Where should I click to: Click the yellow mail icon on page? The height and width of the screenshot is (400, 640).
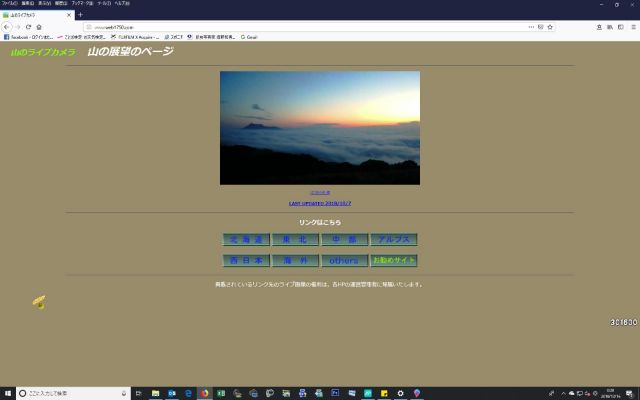(x=38, y=302)
